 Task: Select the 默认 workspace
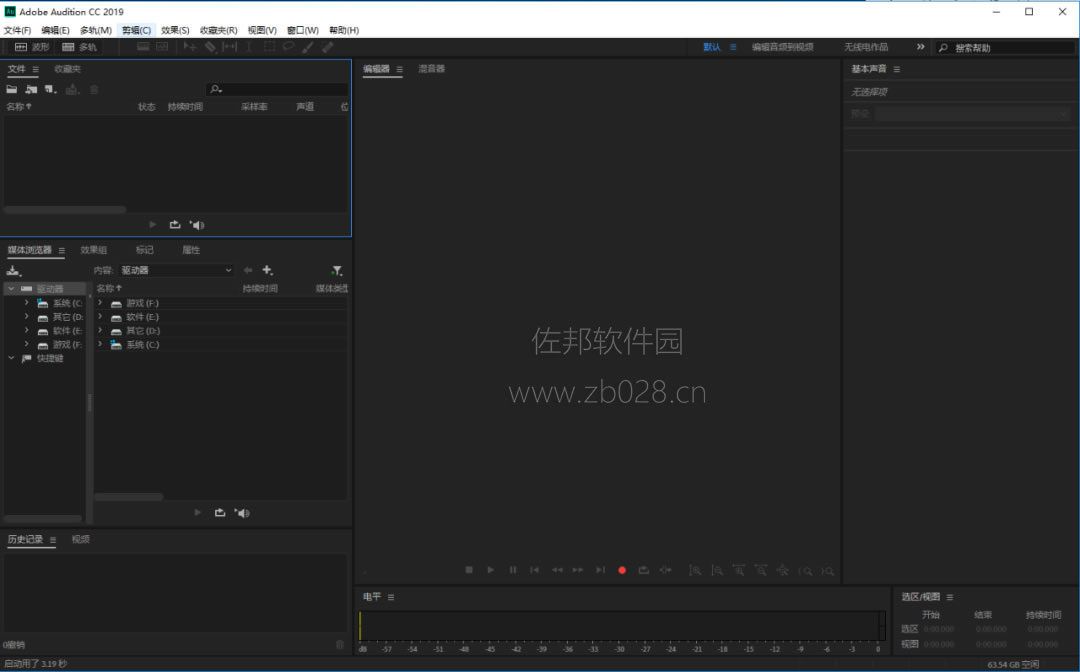[x=712, y=47]
